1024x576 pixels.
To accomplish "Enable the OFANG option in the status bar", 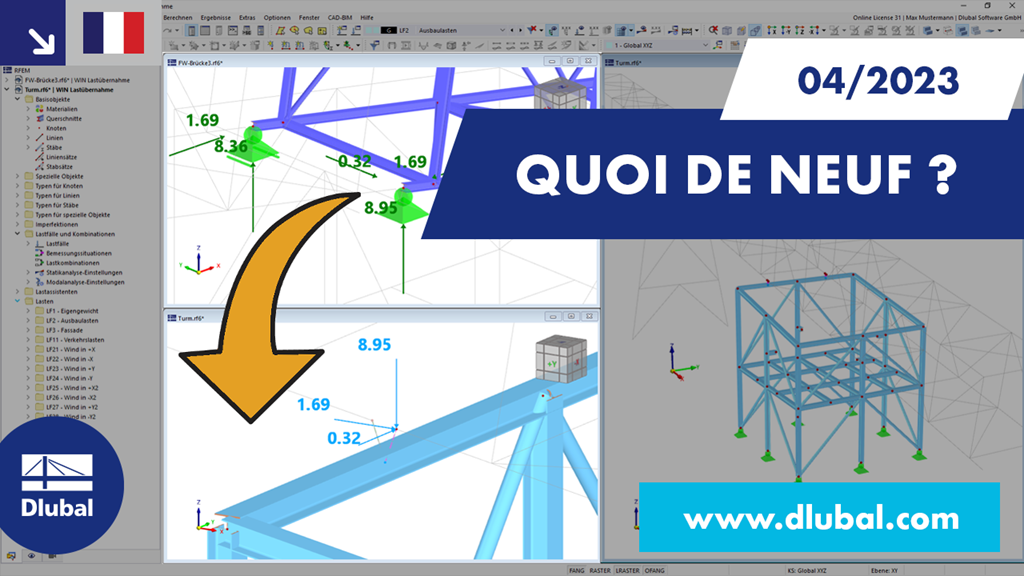I will tap(655, 570).
